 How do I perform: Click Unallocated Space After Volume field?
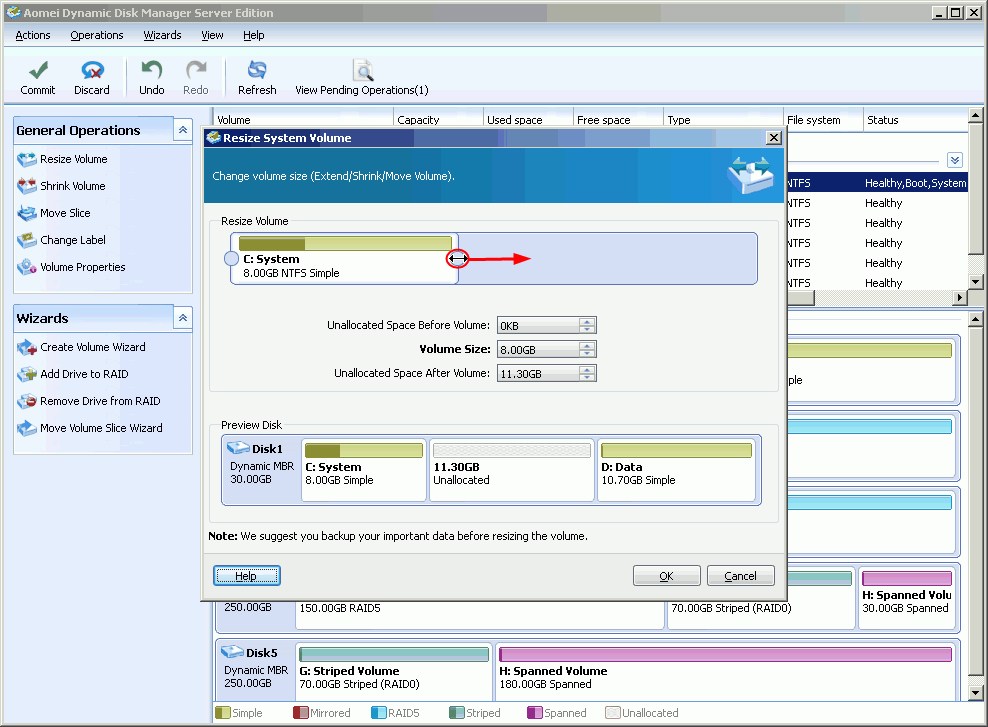tap(539, 374)
